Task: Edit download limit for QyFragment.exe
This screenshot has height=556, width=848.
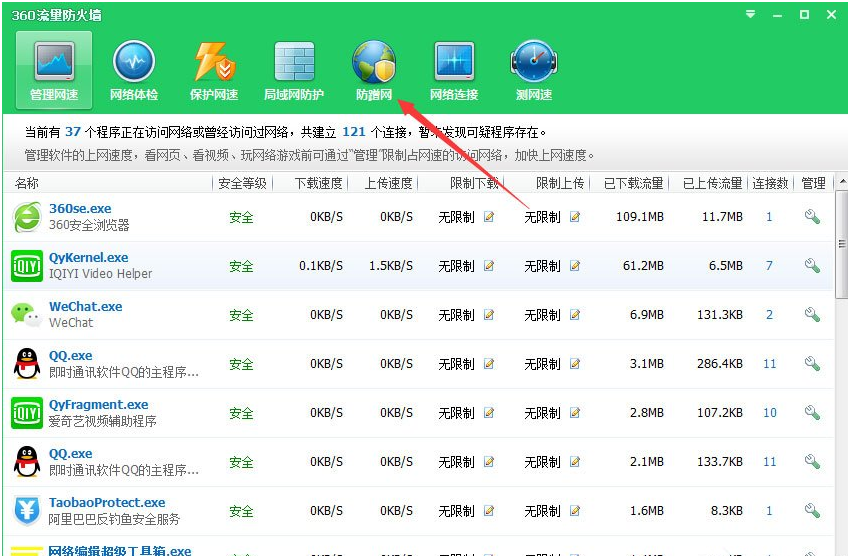Action: (489, 413)
